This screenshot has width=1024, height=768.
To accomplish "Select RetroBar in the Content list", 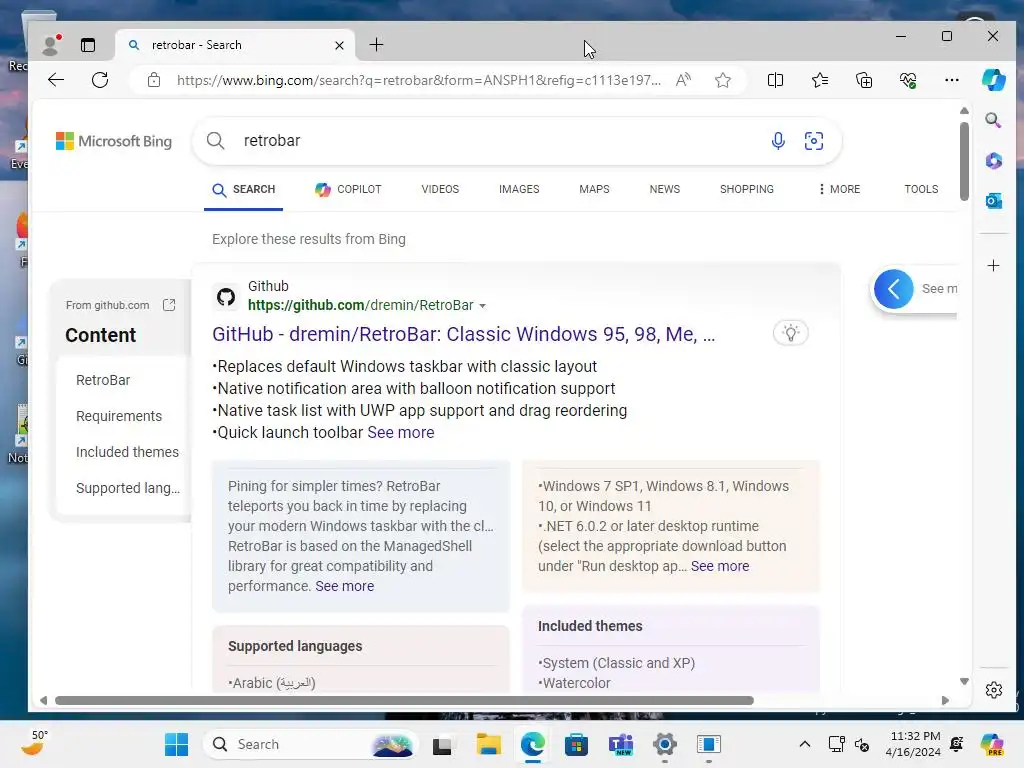I will pos(103,380).
